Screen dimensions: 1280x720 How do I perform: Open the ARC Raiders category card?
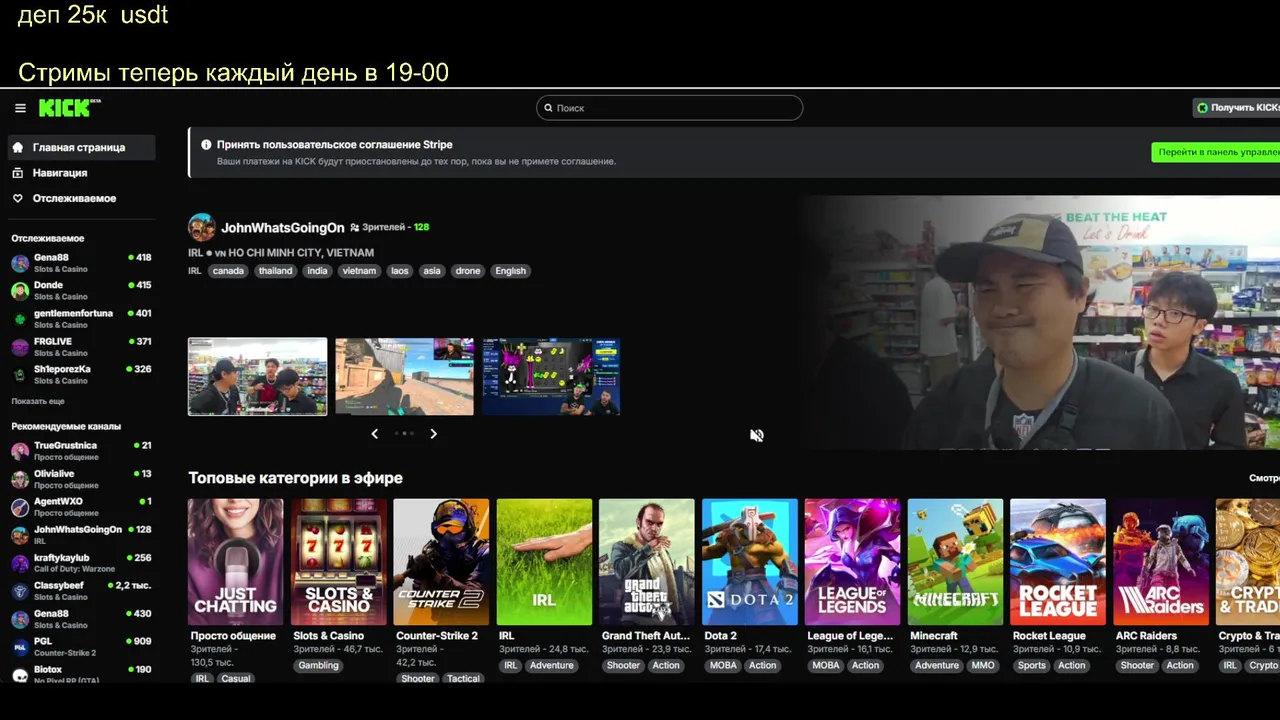pos(1161,562)
